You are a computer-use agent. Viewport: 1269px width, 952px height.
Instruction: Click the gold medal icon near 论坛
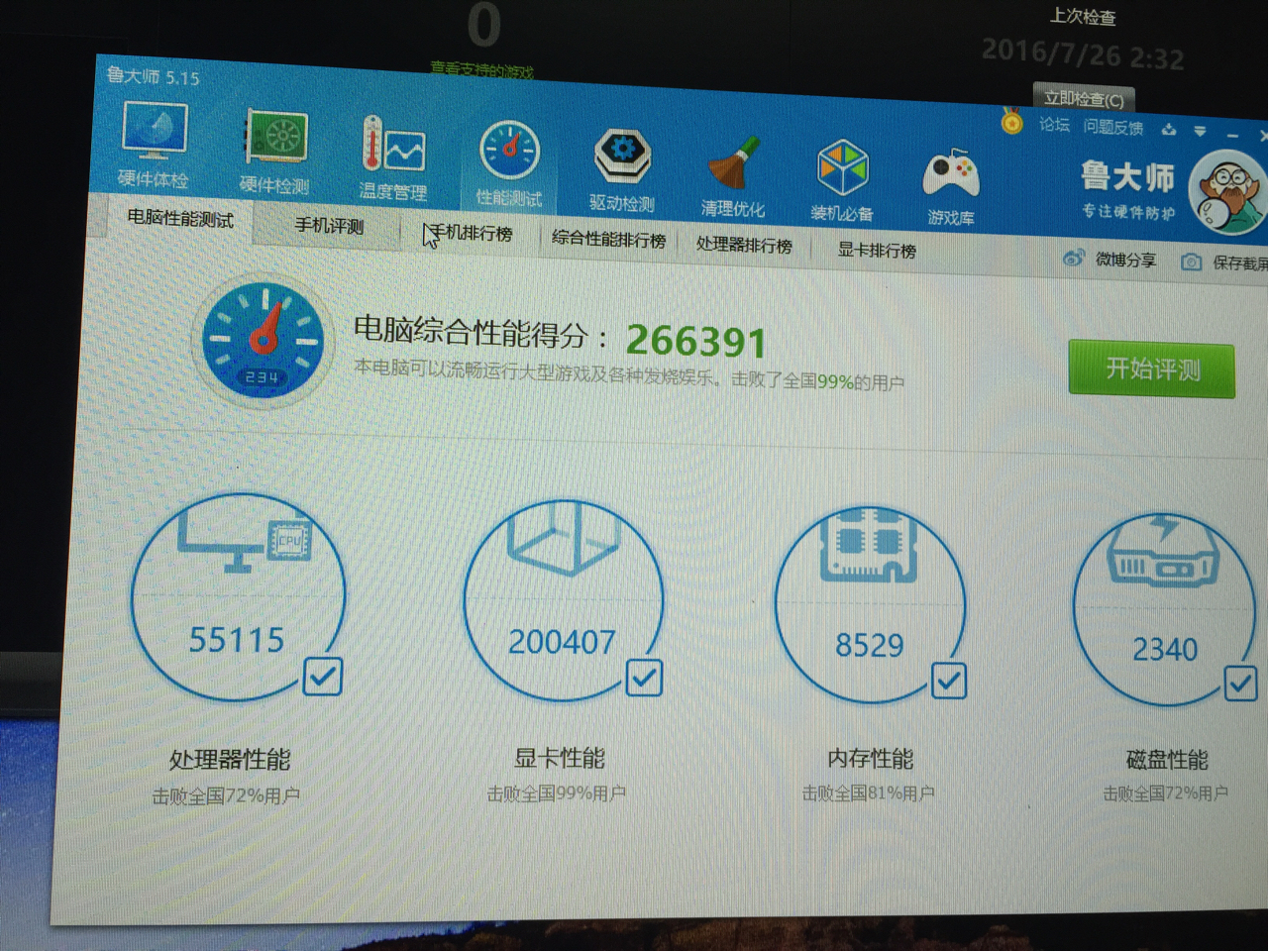tap(1011, 121)
